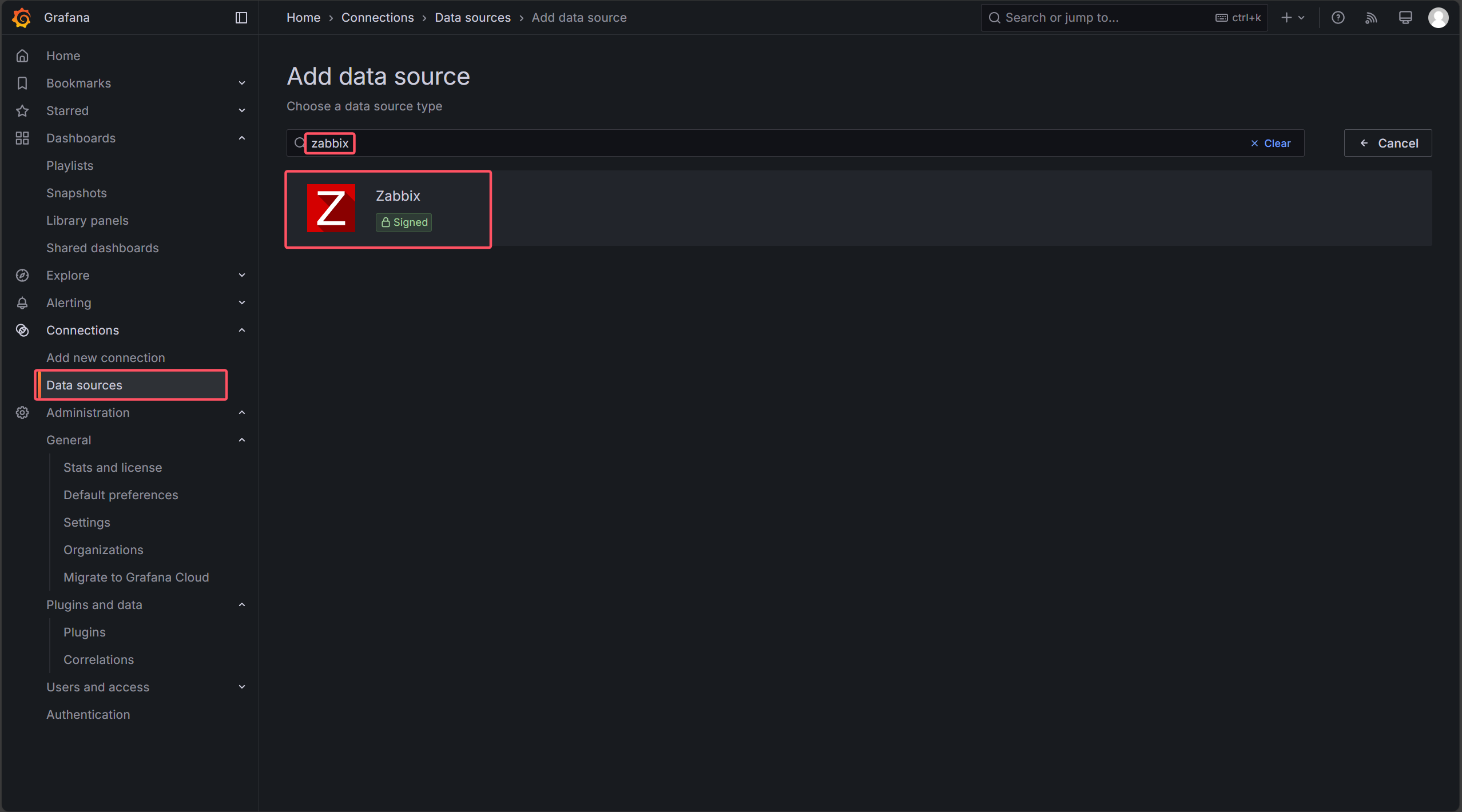The width and height of the screenshot is (1462, 812).
Task: Open Playlists under Dashboards
Action: [70, 165]
